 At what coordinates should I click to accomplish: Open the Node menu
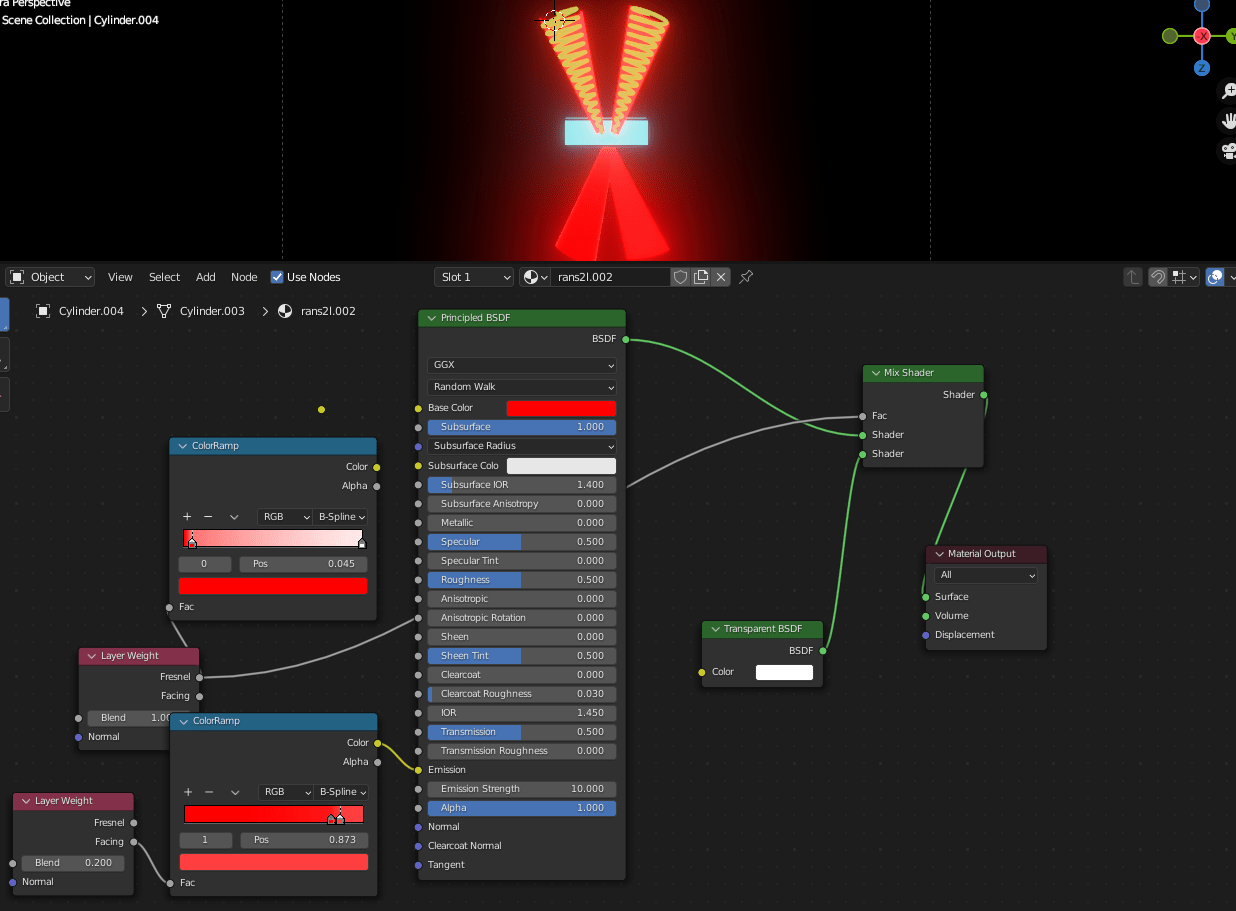(x=244, y=277)
